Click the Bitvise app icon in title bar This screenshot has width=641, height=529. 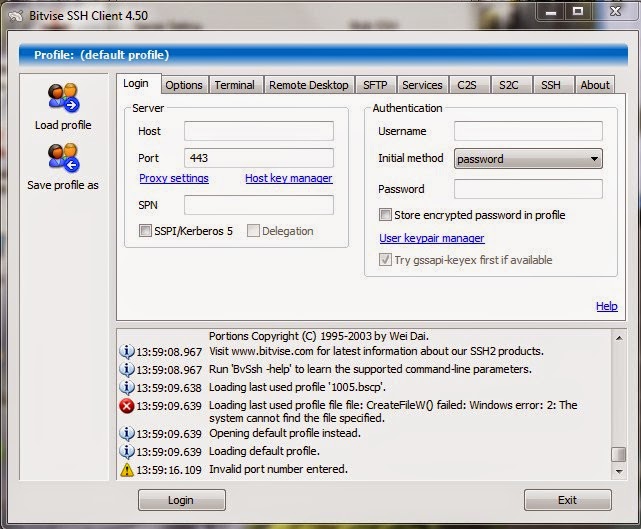(16, 16)
